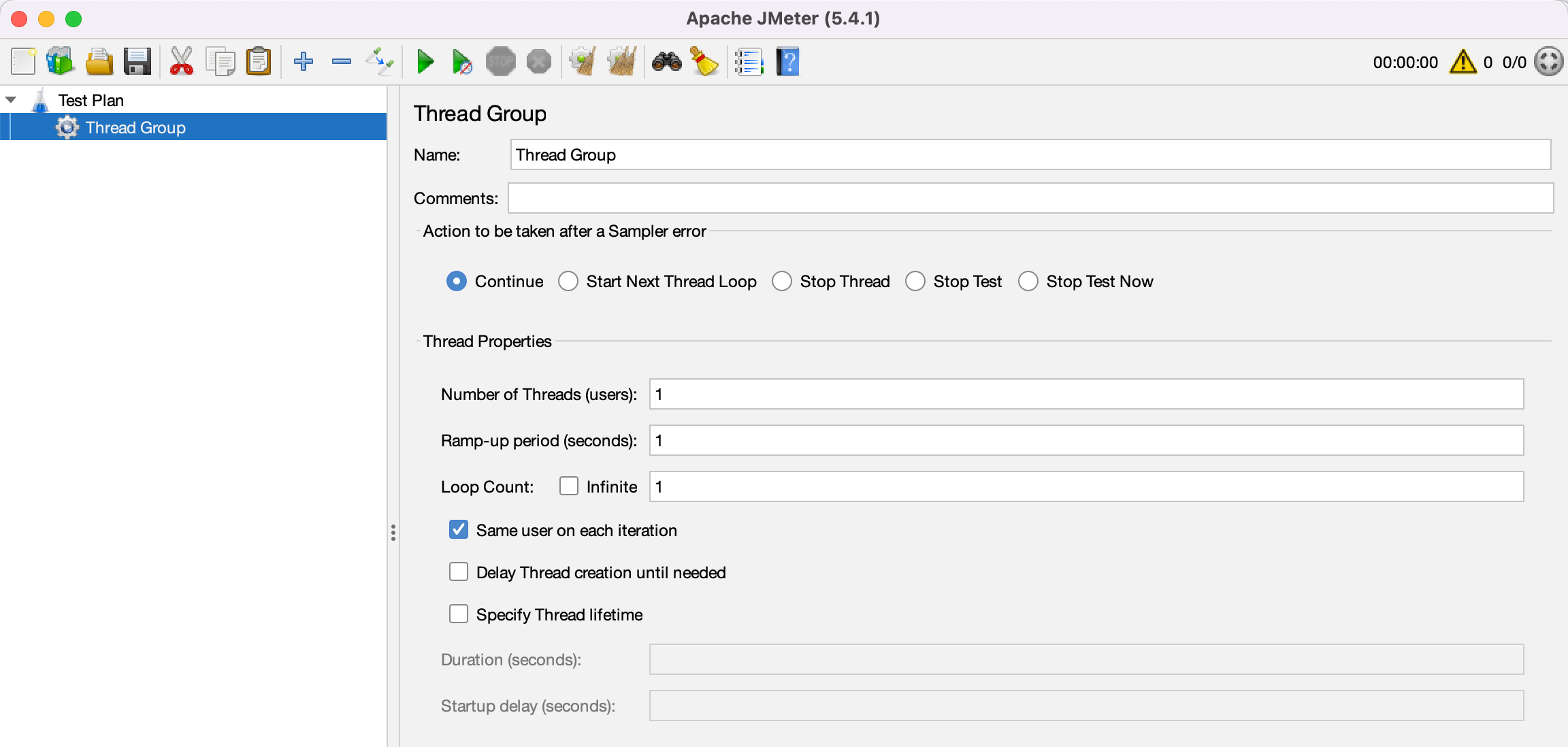
Task: Stop the test with STOP icon
Action: click(x=501, y=62)
